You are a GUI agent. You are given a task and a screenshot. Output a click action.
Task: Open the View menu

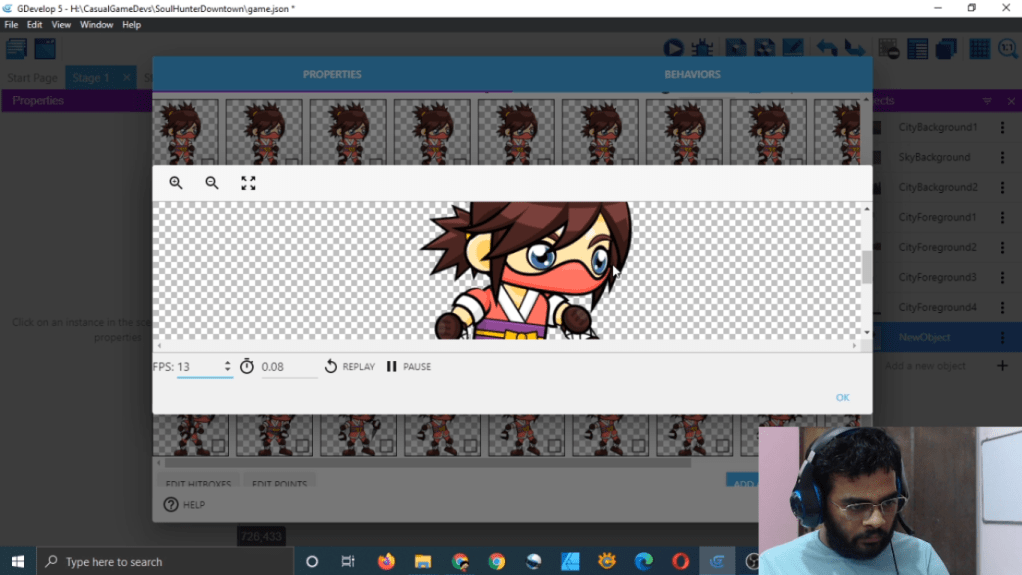pos(61,25)
